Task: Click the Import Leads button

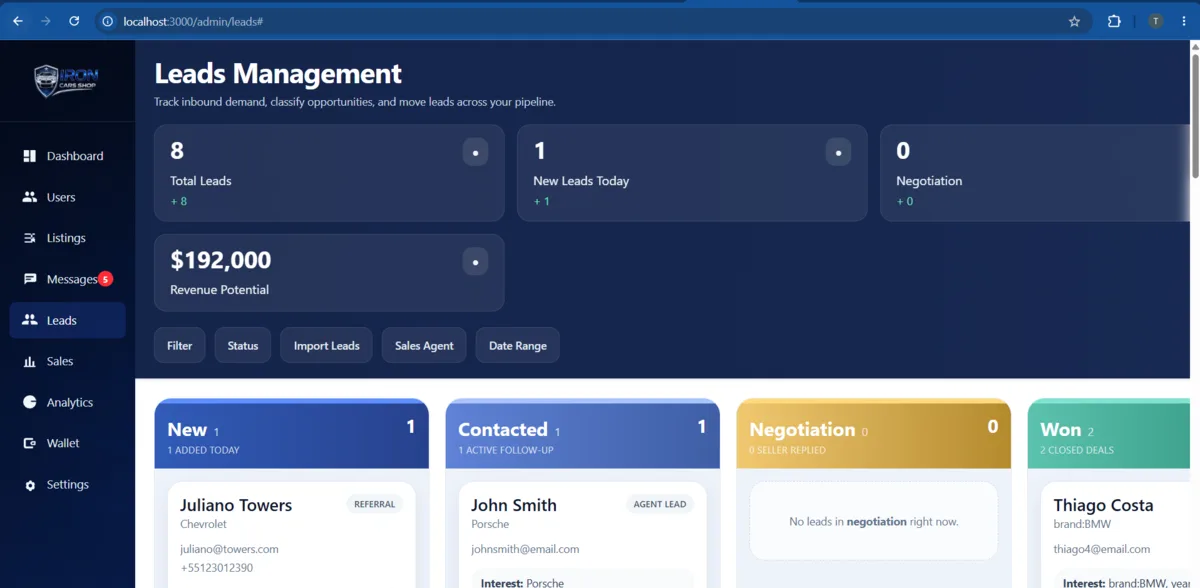Action: (x=327, y=345)
